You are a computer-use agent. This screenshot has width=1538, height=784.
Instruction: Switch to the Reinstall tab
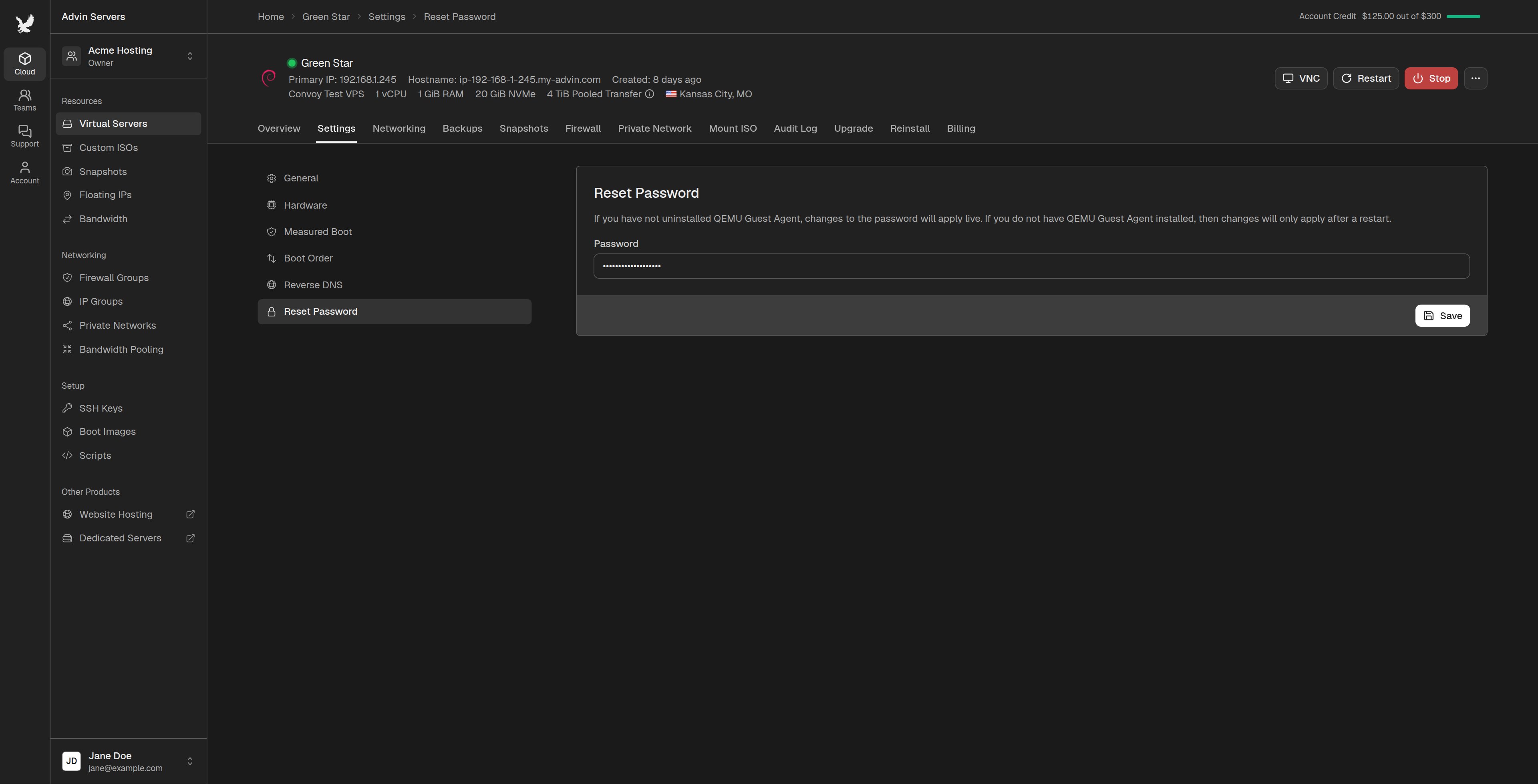pyautogui.click(x=909, y=129)
